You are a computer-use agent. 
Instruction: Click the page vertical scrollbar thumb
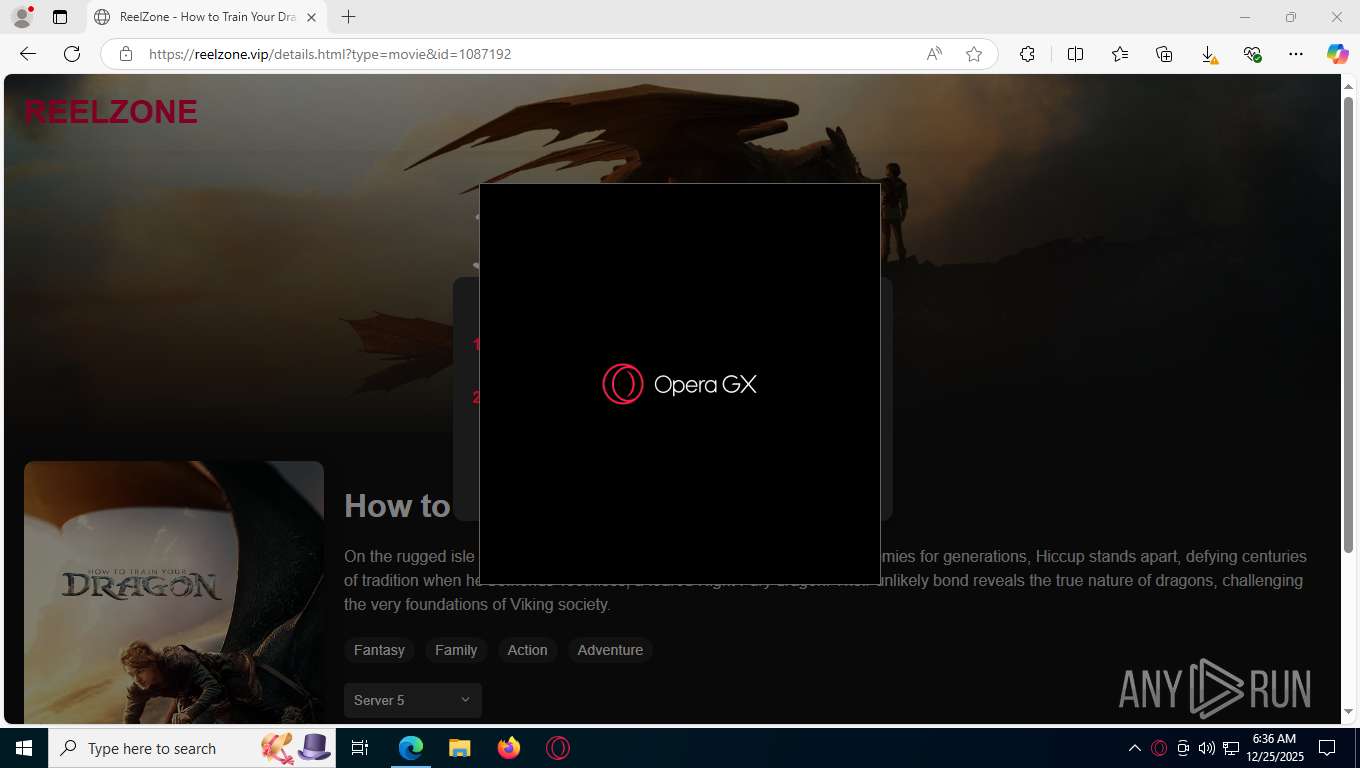tap(1348, 325)
